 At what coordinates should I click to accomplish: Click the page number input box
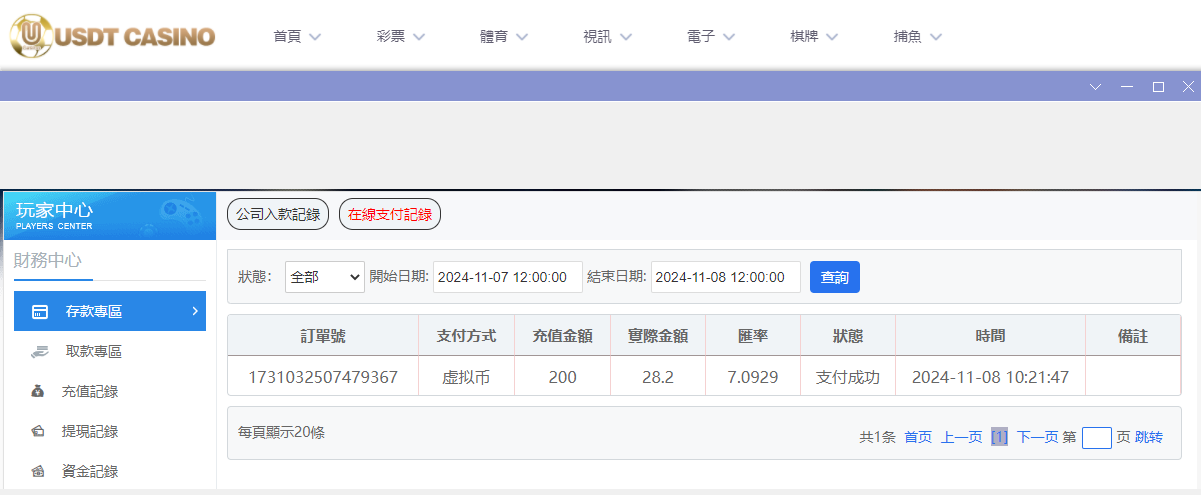1096,437
